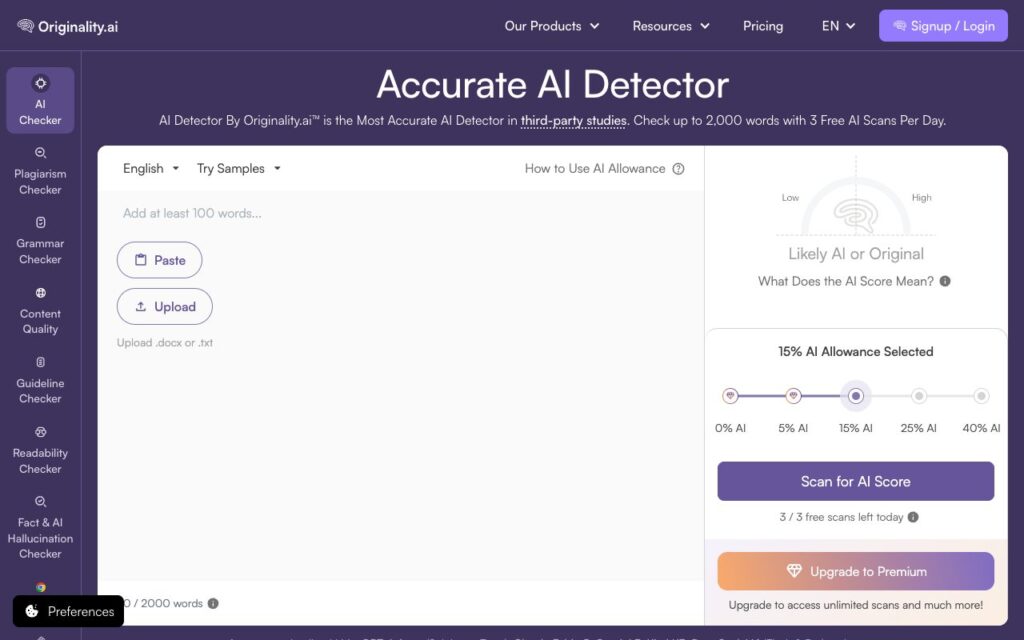Open the Grammar Checker sidebar tool
1024x640 pixels.
click(x=40, y=241)
